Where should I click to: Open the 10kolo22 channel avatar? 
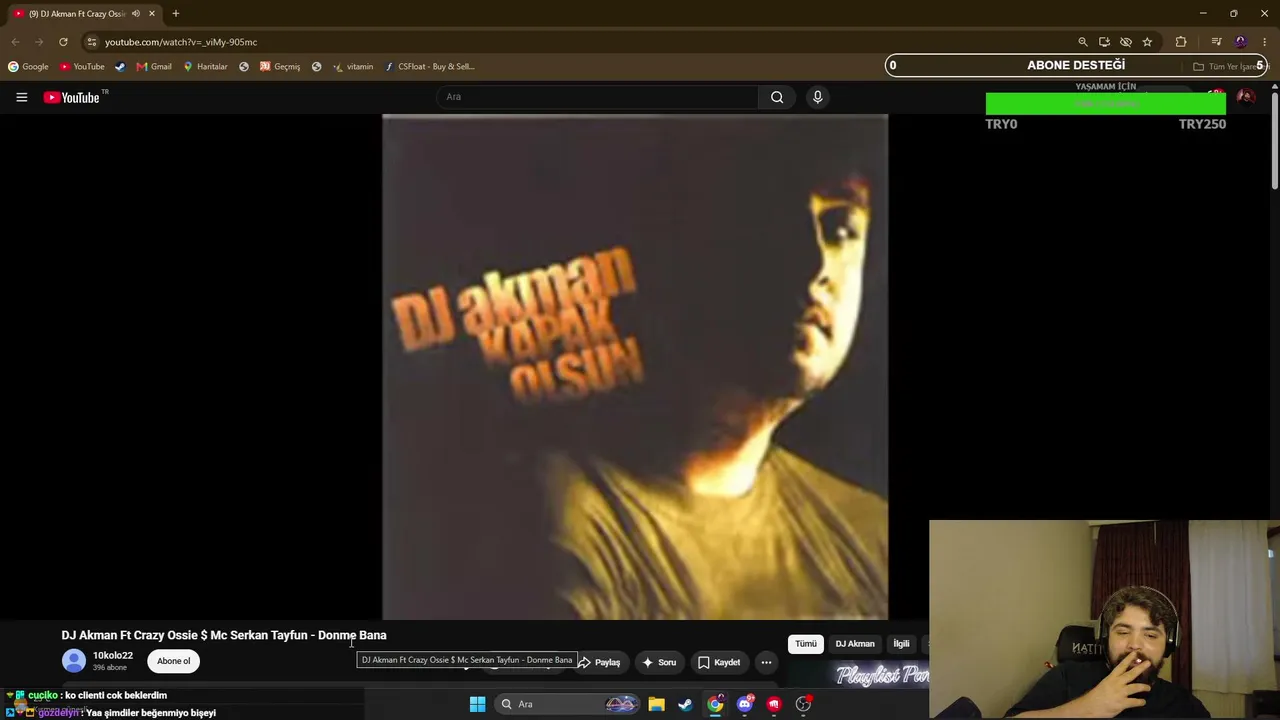click(x=74, y=661)
